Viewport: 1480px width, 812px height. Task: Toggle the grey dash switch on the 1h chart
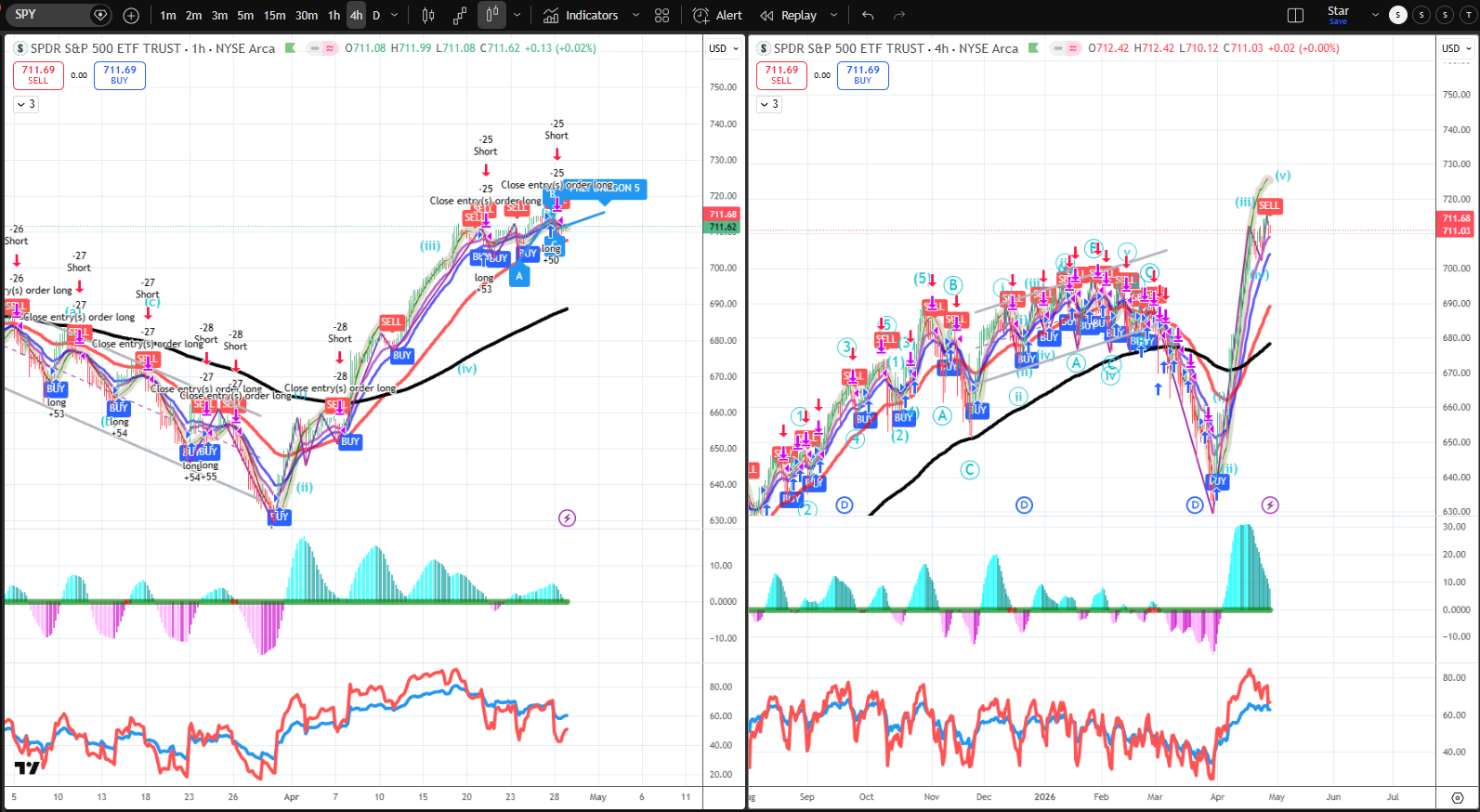pos(315,48)
